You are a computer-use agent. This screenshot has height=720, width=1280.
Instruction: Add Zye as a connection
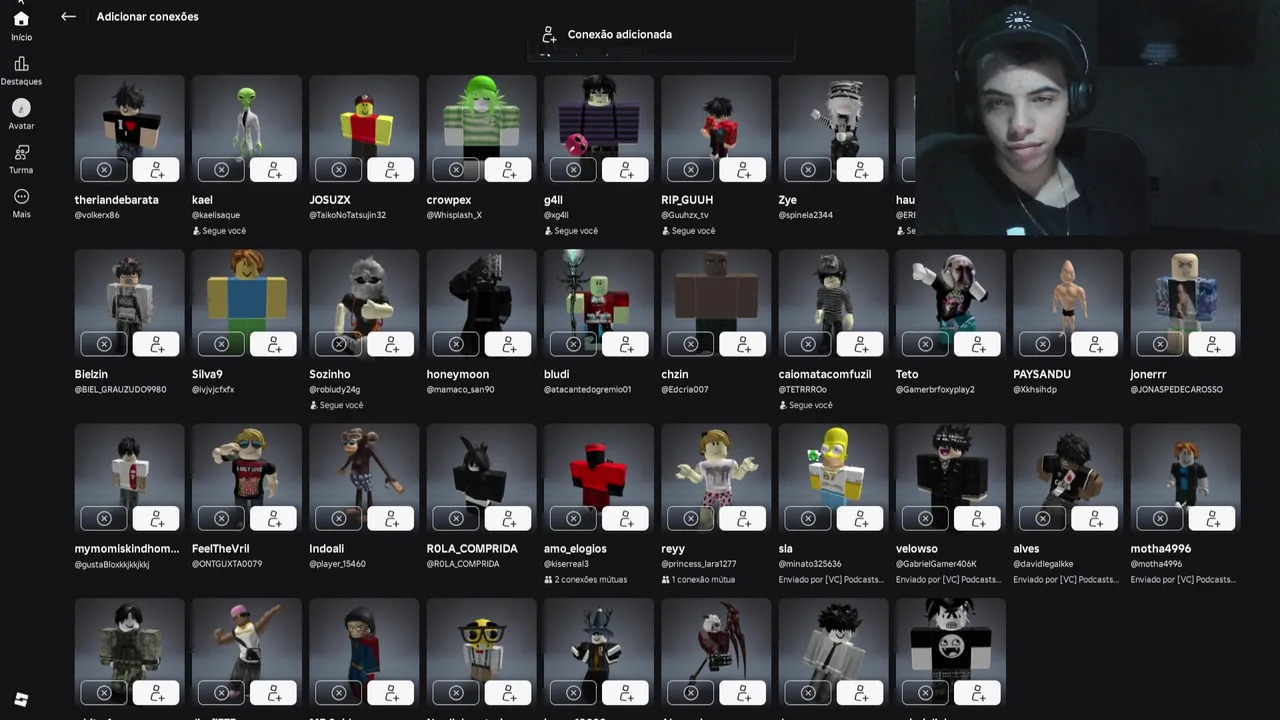[x=860, y=170]
